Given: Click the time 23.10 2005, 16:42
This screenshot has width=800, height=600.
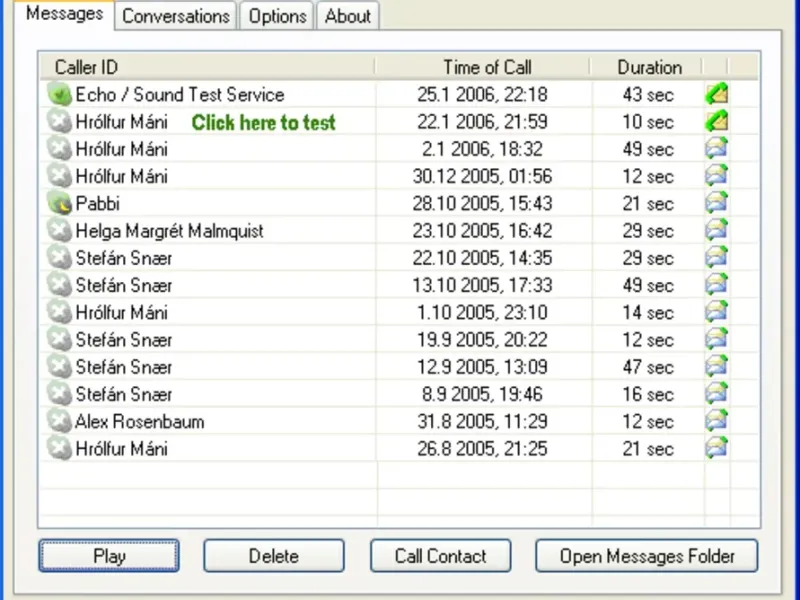Looking at the screenshot, I should pyautogui.click(x=482, y=231).
